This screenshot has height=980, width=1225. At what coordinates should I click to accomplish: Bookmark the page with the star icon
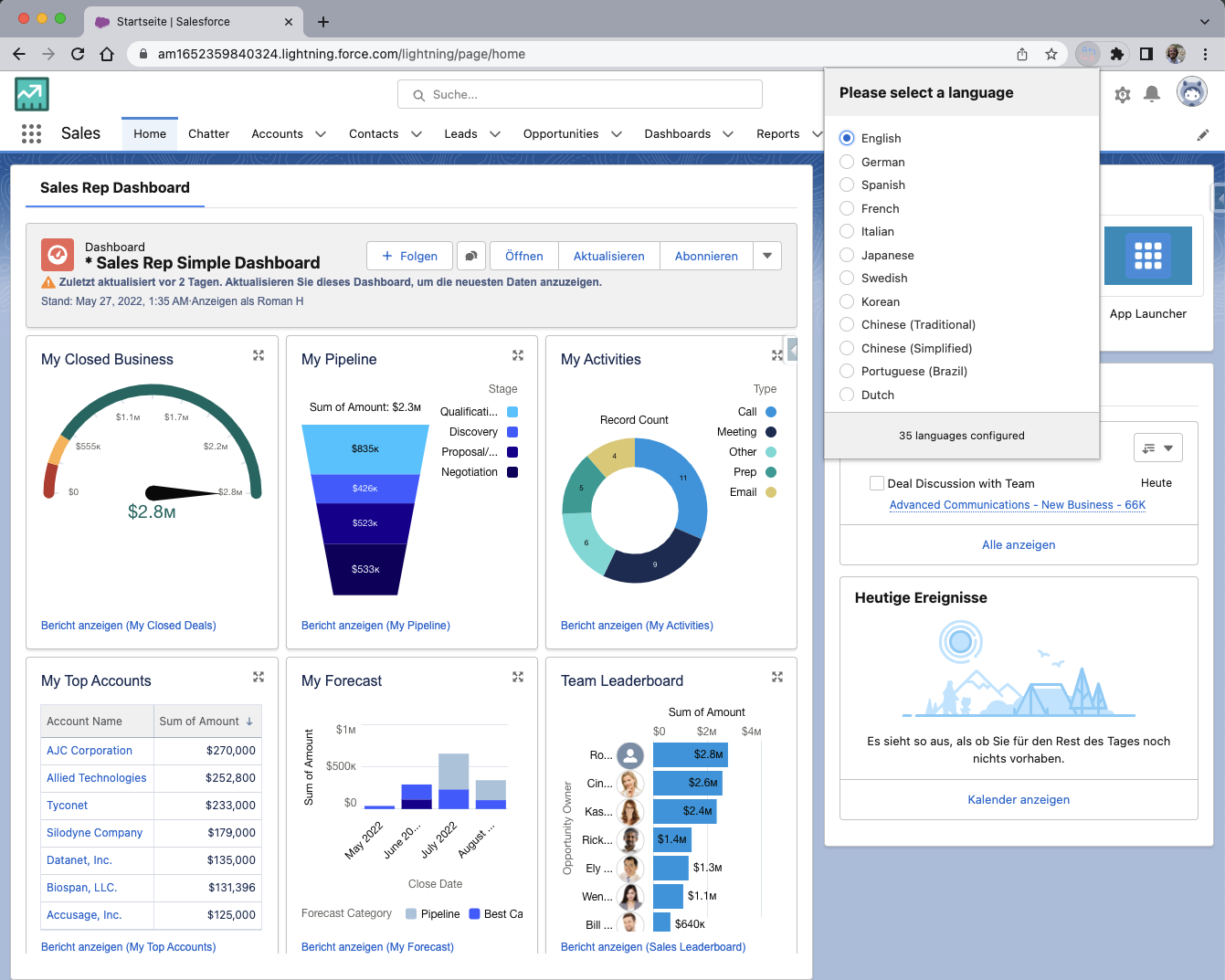pos(1051,54)
